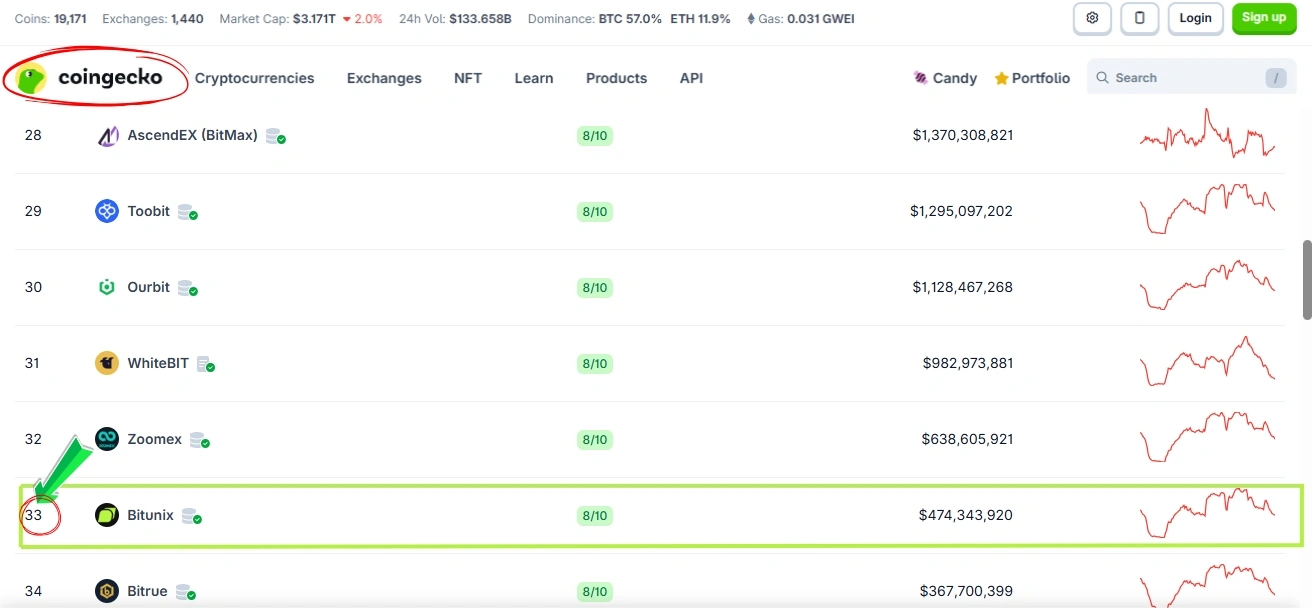Click Toobit proof-of-reserves badge icon
Screen dimensions: 1312x608
(x=188, y=212)
